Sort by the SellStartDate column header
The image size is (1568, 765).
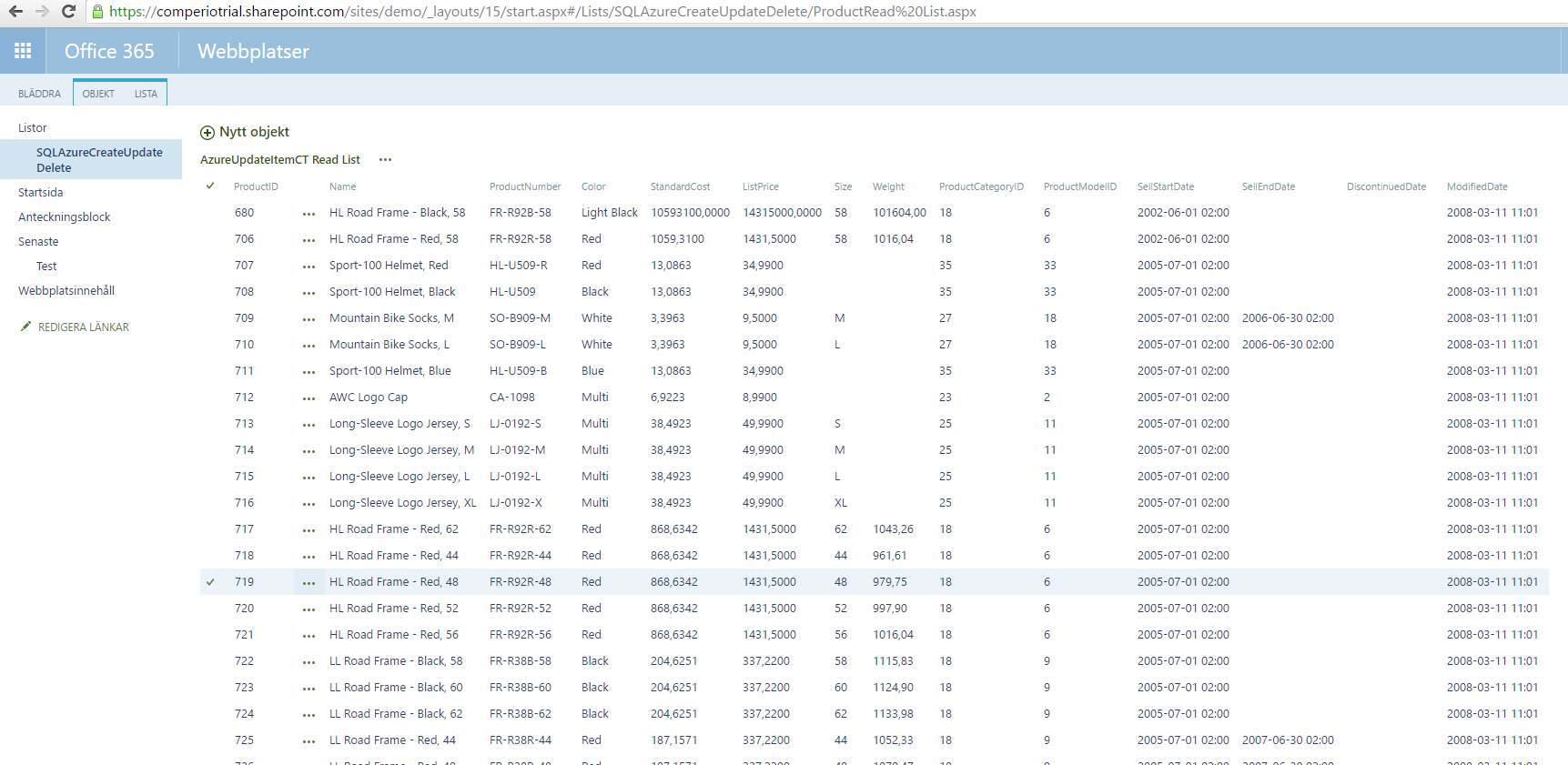[1166, 186]
